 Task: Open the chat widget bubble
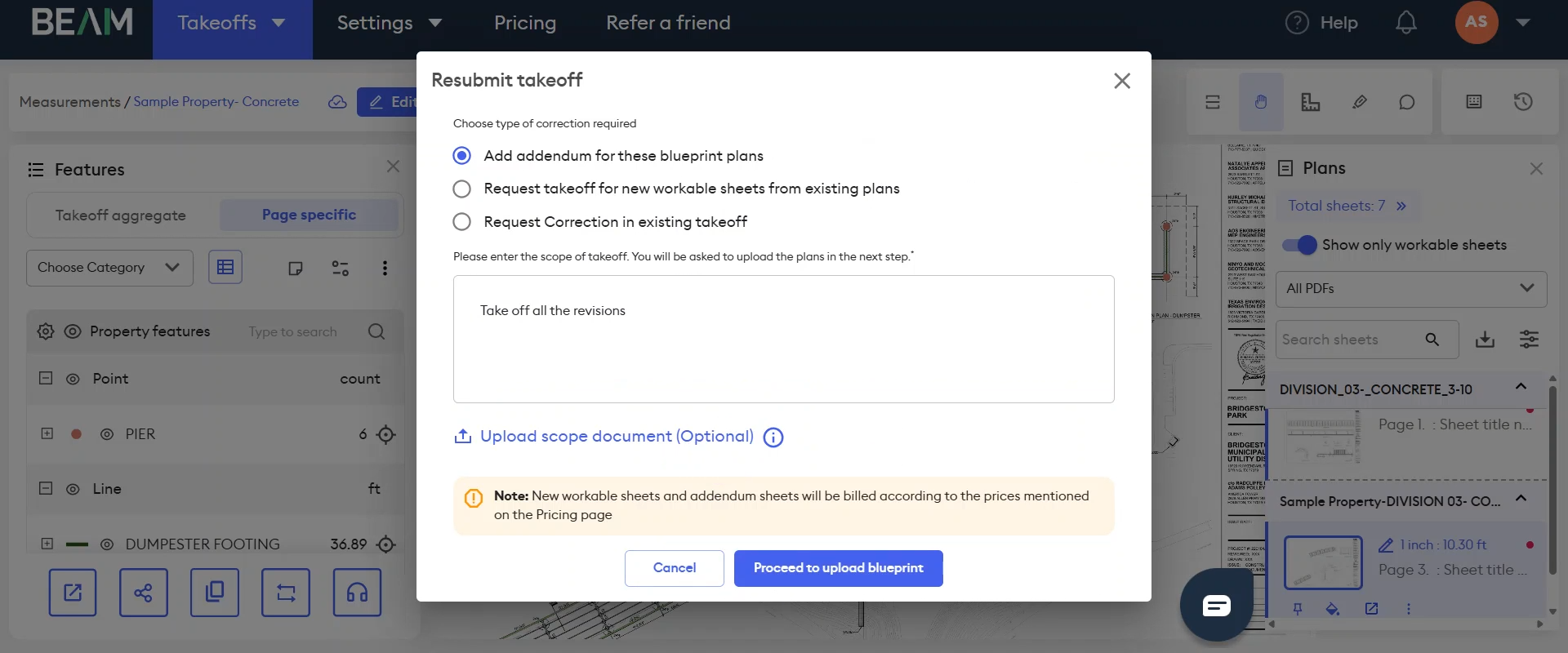(x=1216, y=605)
